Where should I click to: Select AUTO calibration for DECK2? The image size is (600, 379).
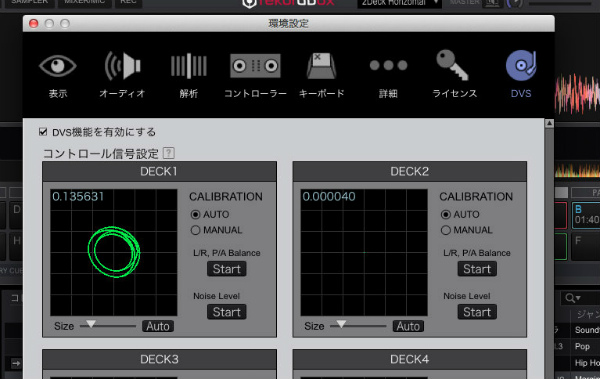coord(446,214)
